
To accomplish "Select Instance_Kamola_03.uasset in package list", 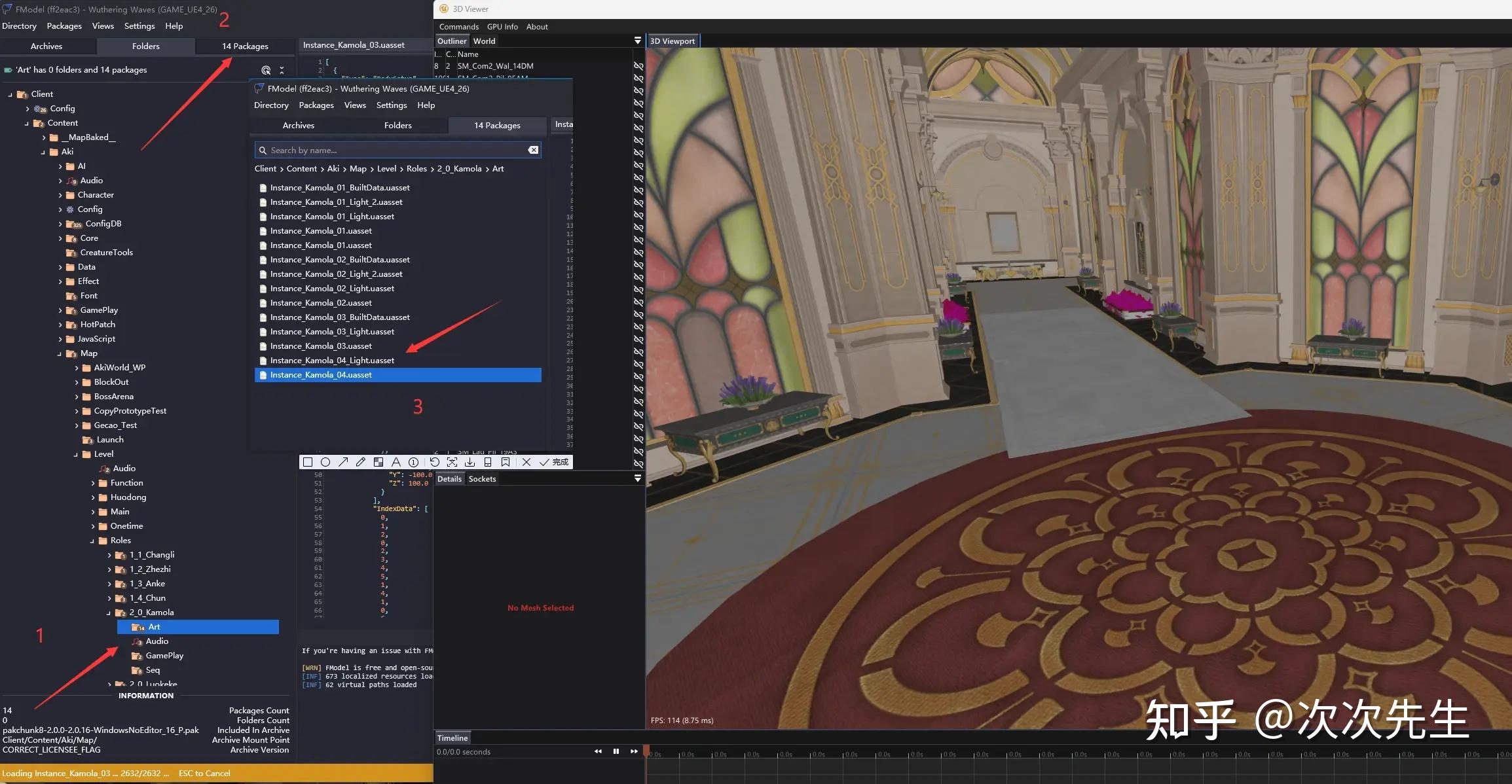I will (x=321, y=346).
